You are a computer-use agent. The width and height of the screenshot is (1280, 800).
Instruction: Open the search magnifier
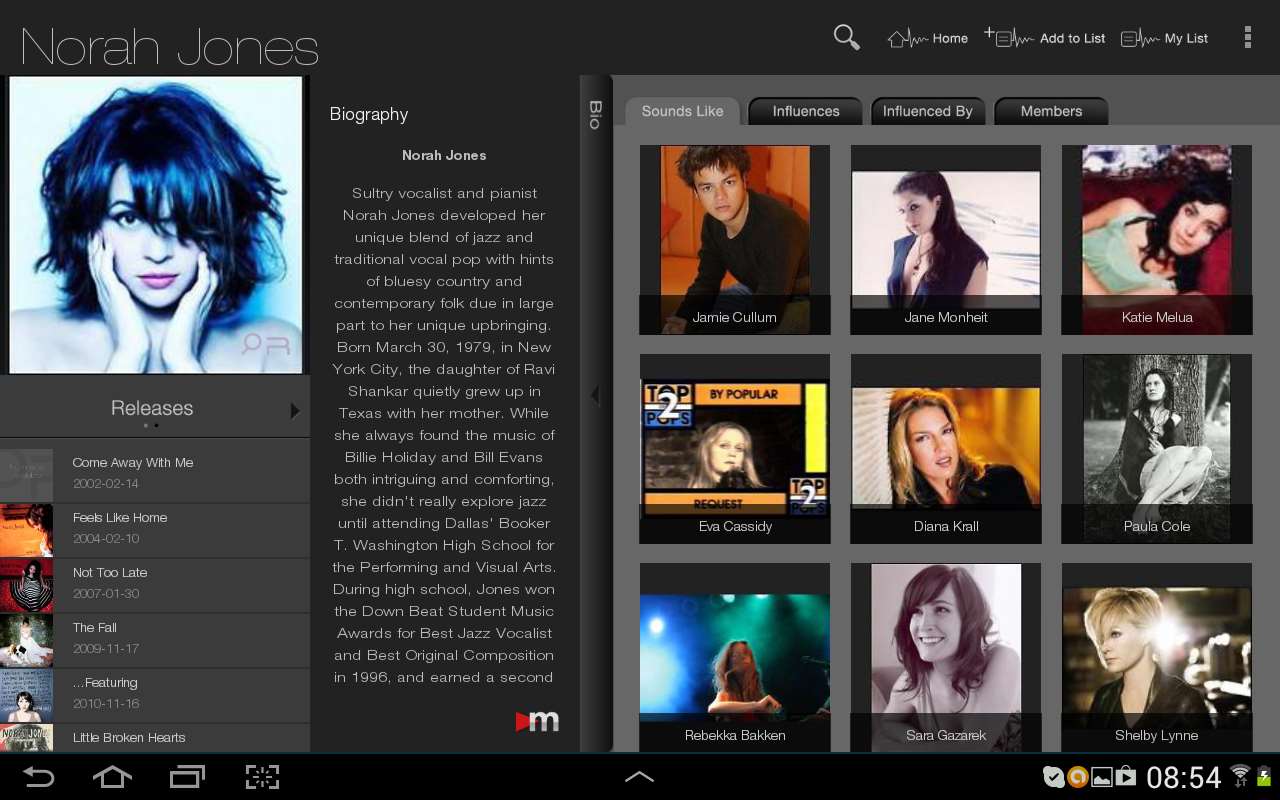(846, 36)
